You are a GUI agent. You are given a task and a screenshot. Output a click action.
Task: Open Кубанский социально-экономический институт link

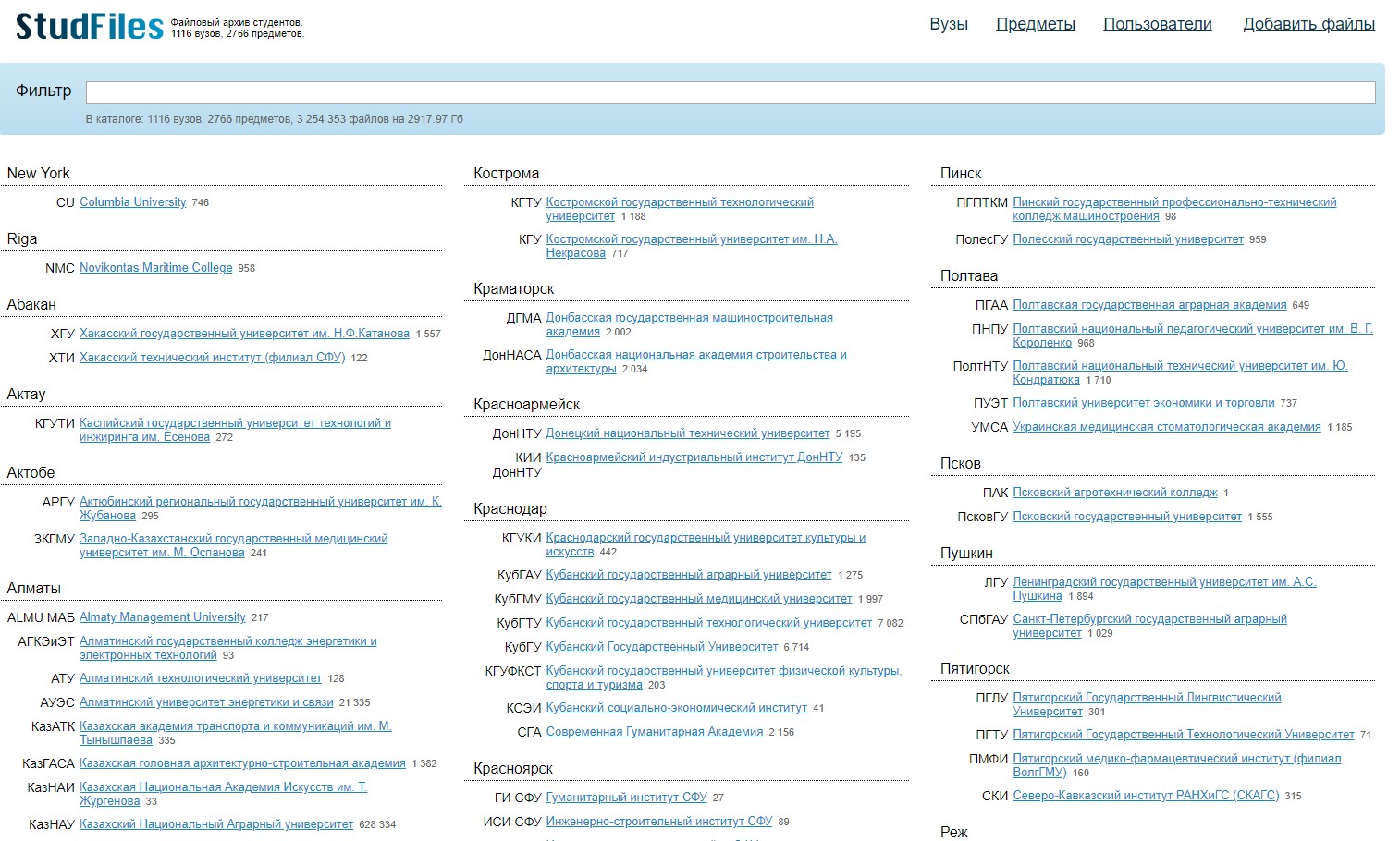tap(677, 708)
